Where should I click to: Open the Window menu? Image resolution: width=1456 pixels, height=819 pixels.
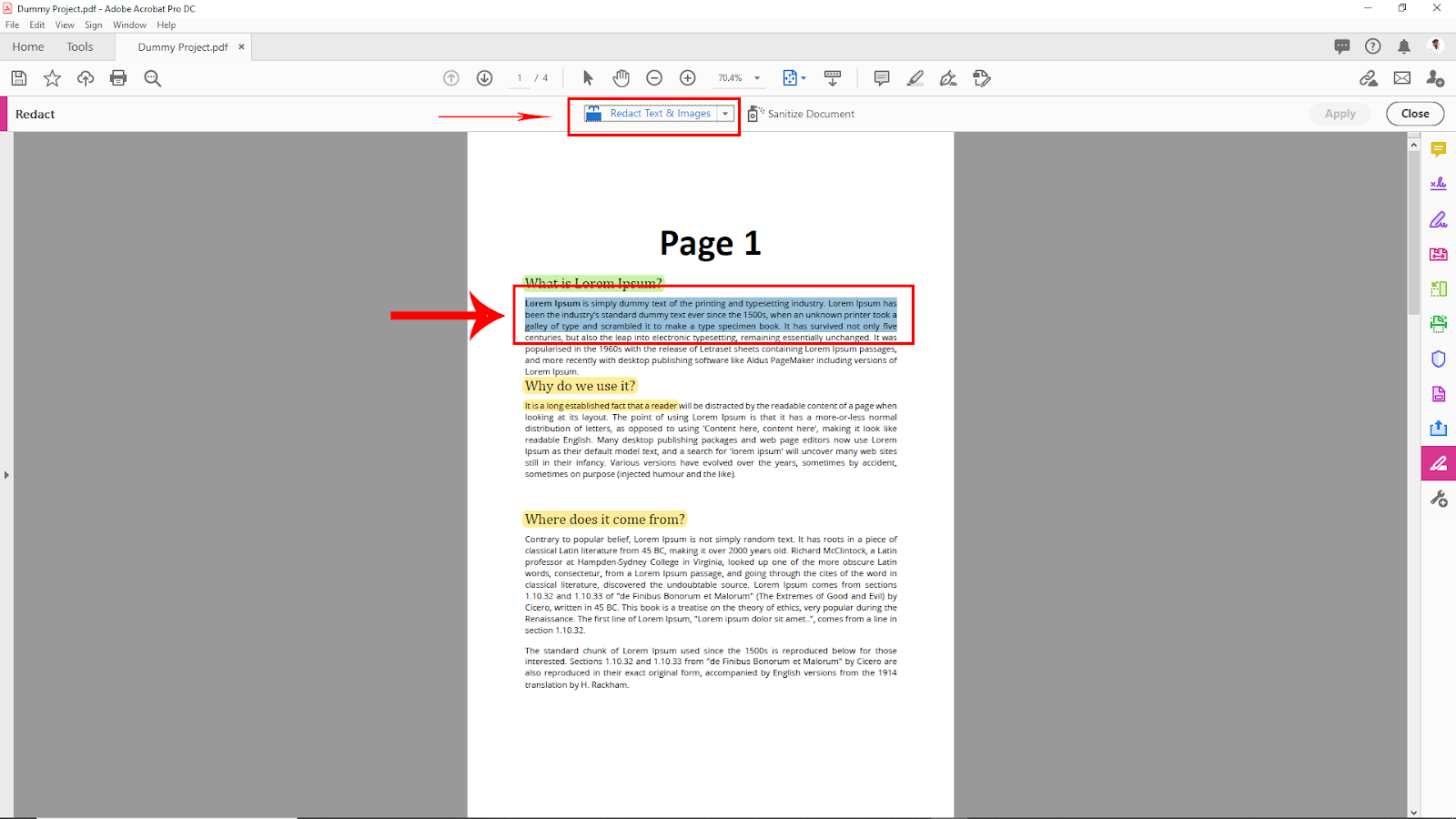(x=129, y=25)
